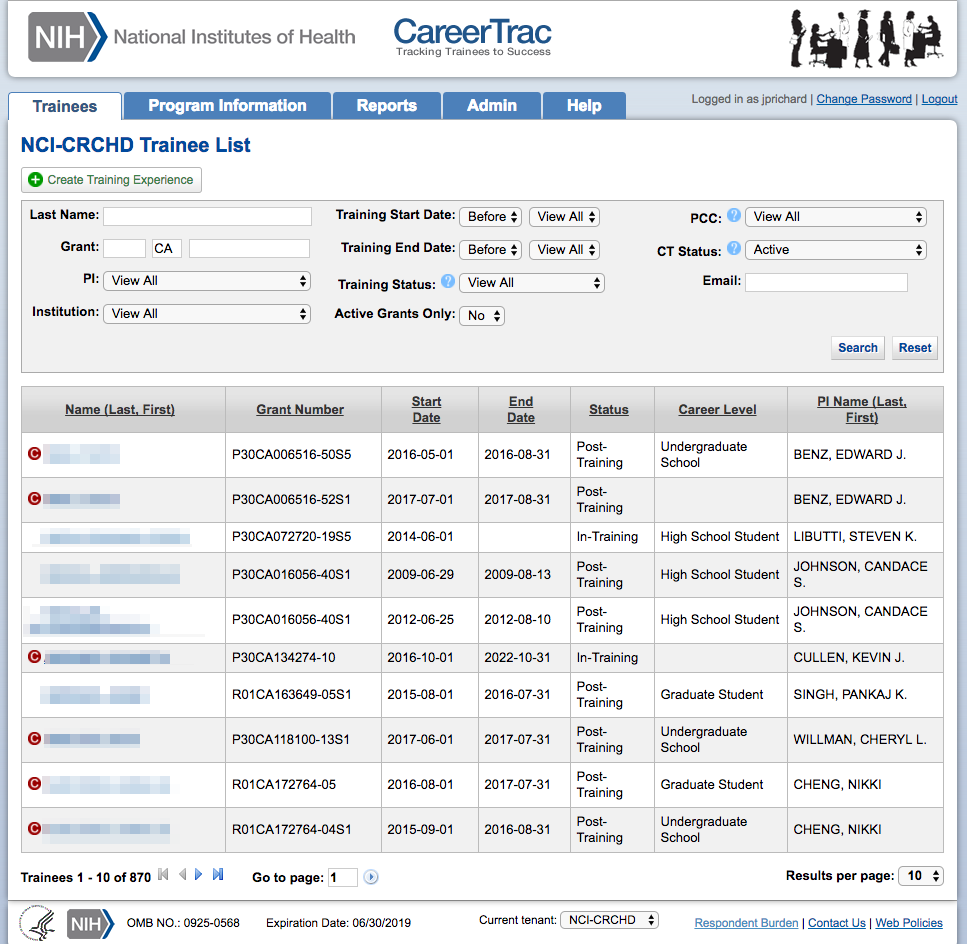Image resolution: width=967 pixels, height=944 pixels.
Task: Go to first page of trainees
Action: tap(163, 874)
